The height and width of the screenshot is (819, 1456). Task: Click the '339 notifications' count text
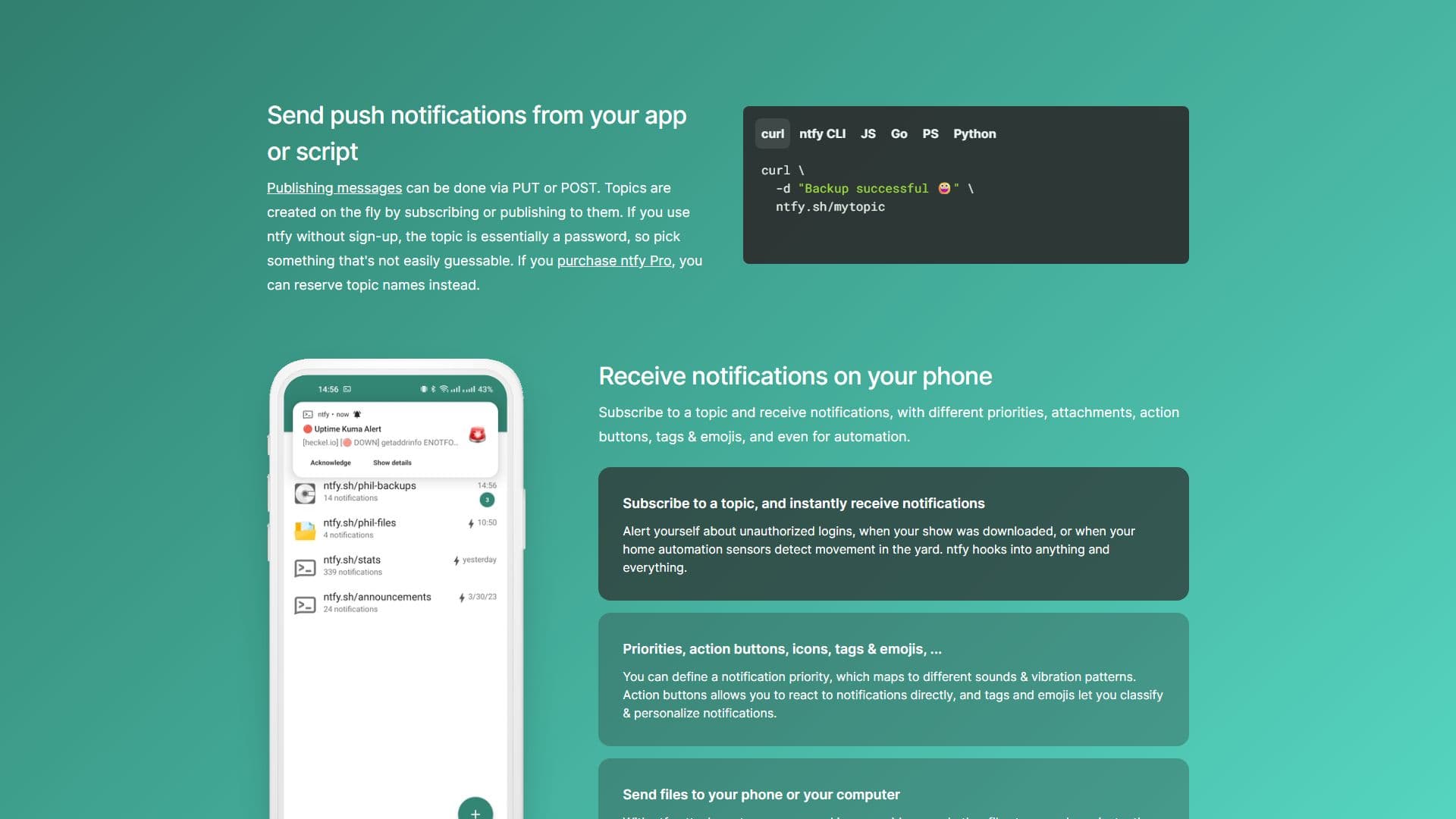(x=353, y=573)
